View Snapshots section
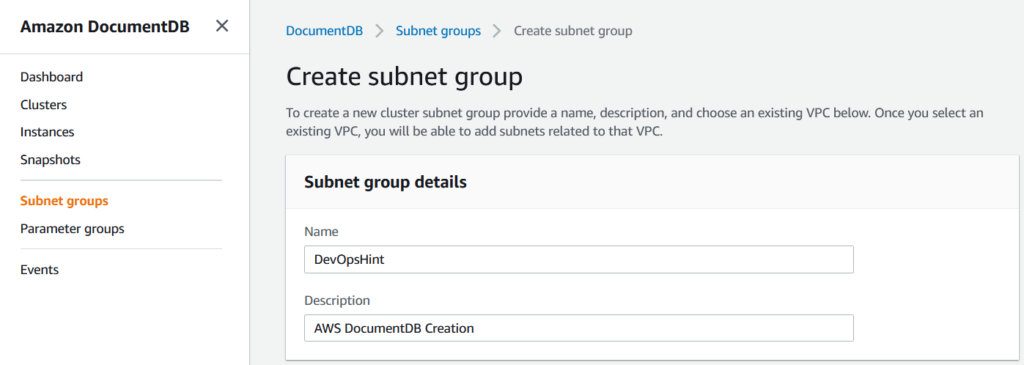 pos(50,160)
